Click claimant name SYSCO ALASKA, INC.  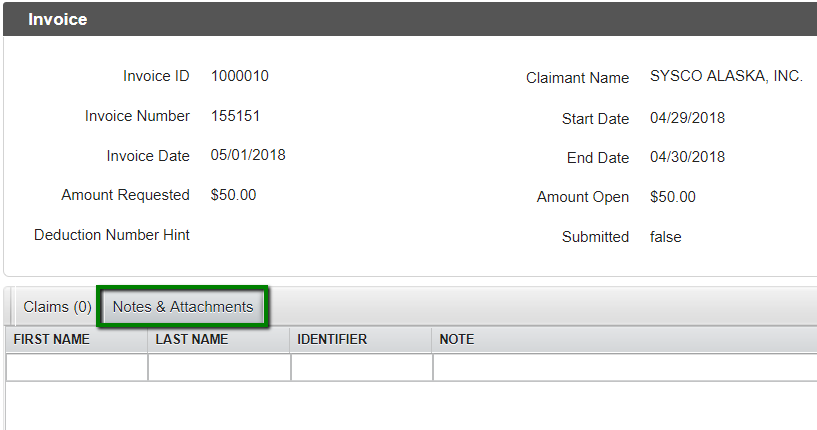[x=726, y=76]
